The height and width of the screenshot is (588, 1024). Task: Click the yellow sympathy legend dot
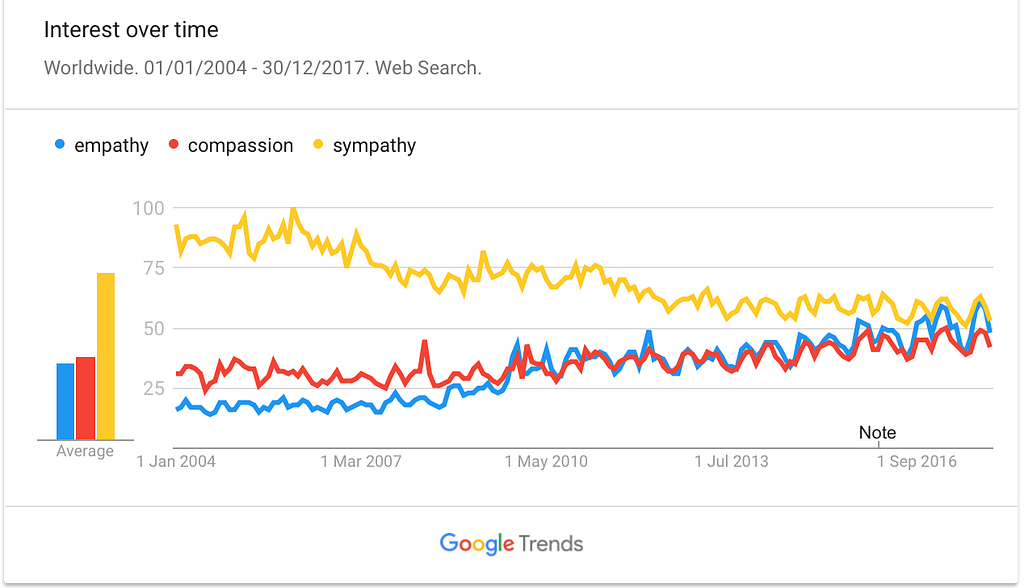pos(318,146)
